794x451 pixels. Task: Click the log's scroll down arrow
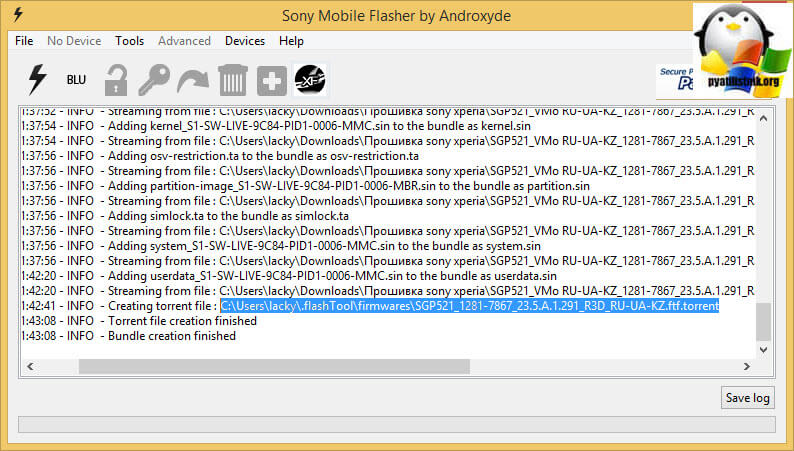pos(764,350)
